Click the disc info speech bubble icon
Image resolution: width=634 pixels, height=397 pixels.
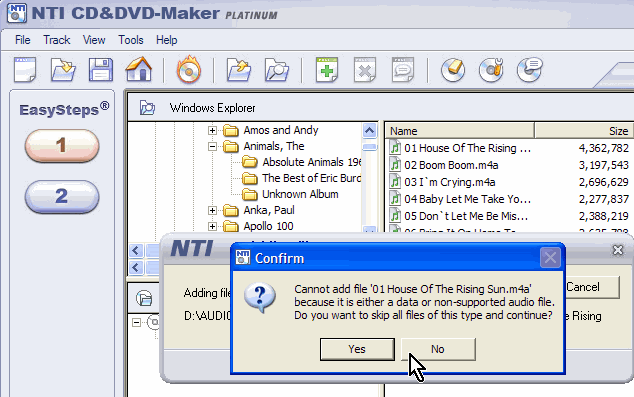(x=529, y=70)
